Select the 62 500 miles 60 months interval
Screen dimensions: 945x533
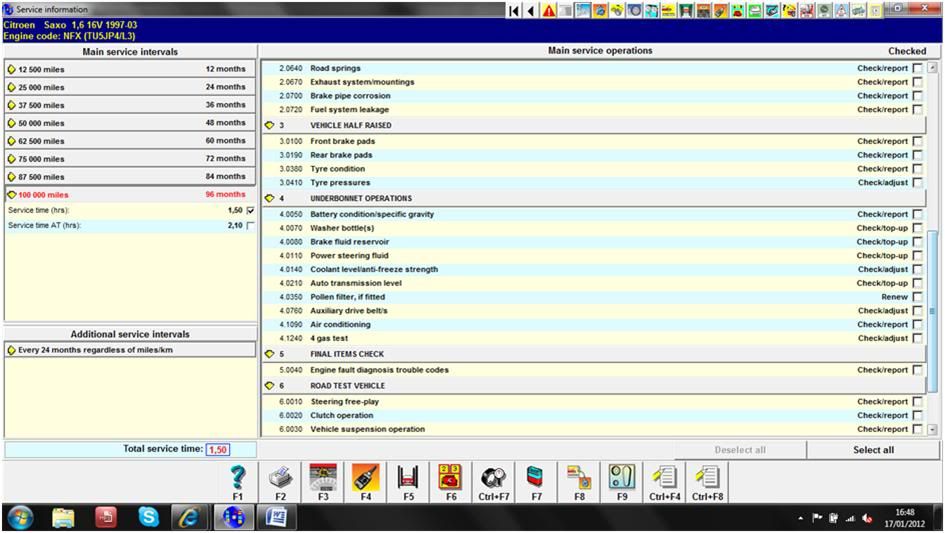[x=130, y=140]
